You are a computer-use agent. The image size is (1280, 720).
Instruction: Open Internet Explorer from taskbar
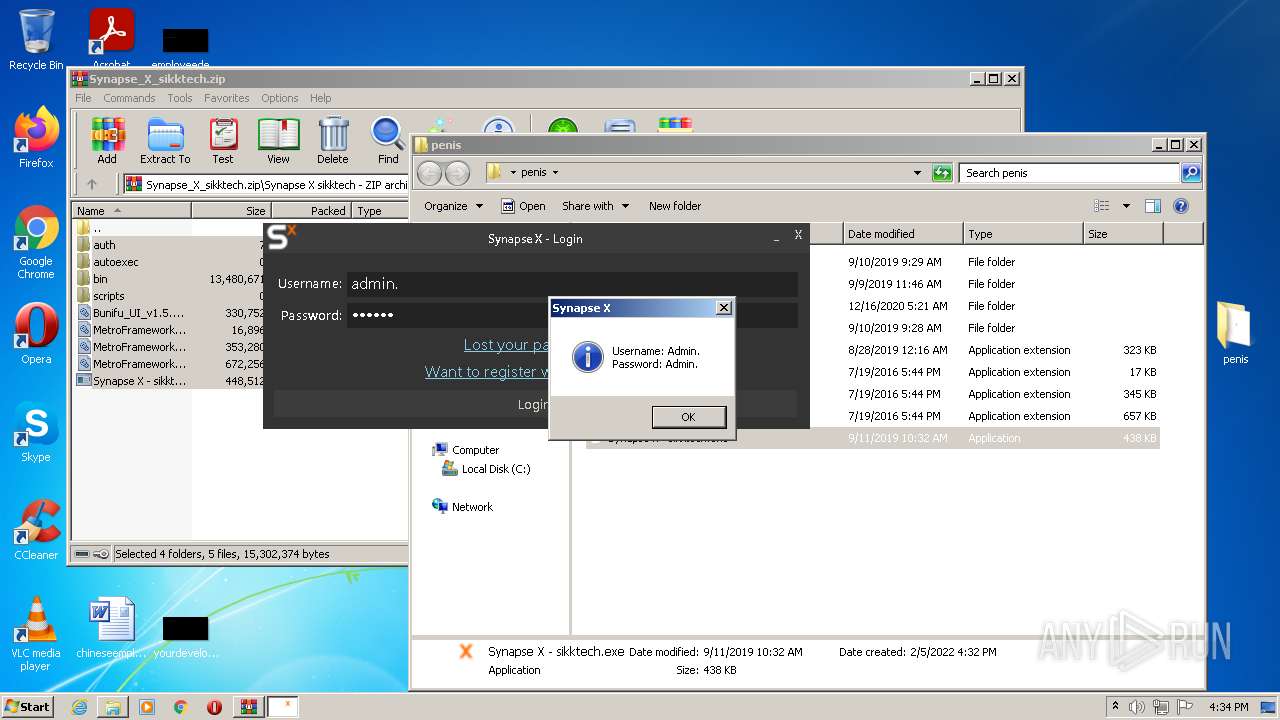[79, 707]
